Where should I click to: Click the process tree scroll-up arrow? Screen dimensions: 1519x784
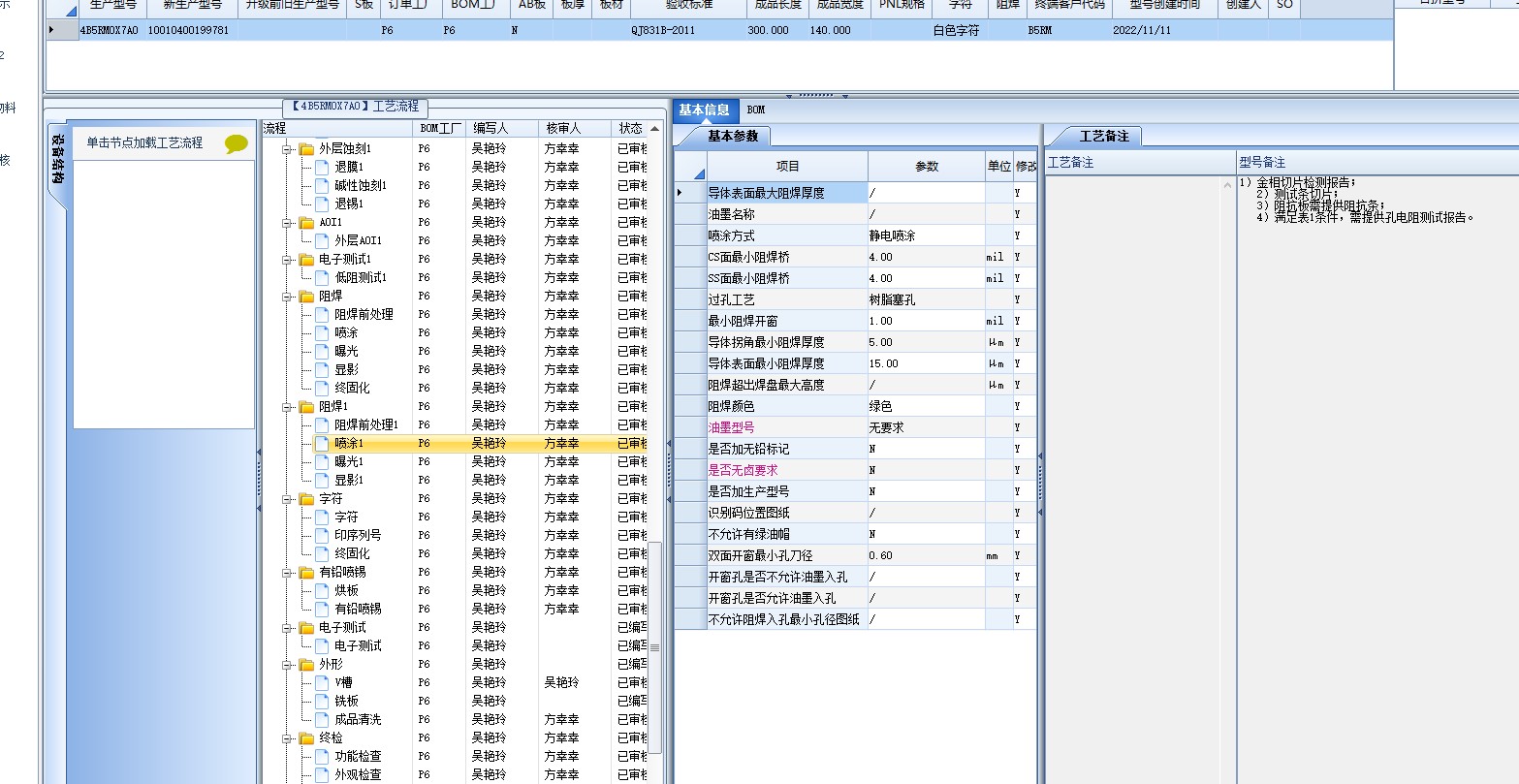point(654,129)
